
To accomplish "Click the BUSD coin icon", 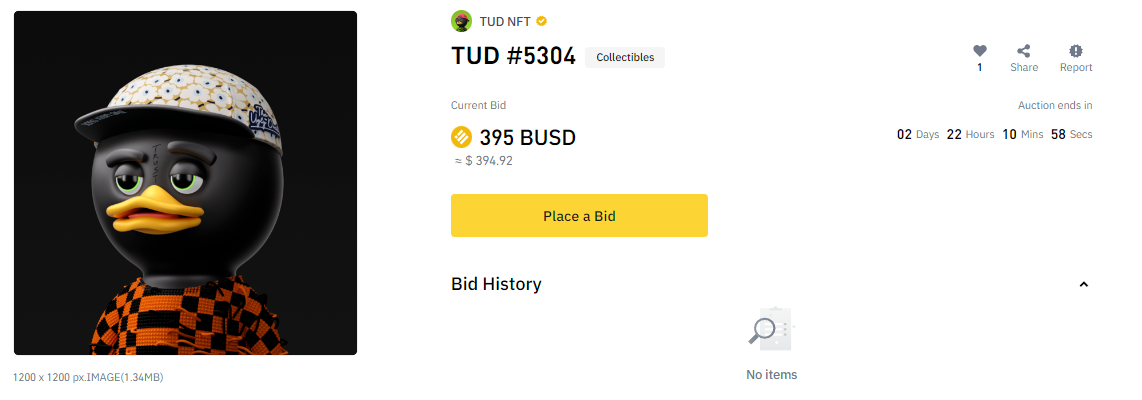I will 462,136.
